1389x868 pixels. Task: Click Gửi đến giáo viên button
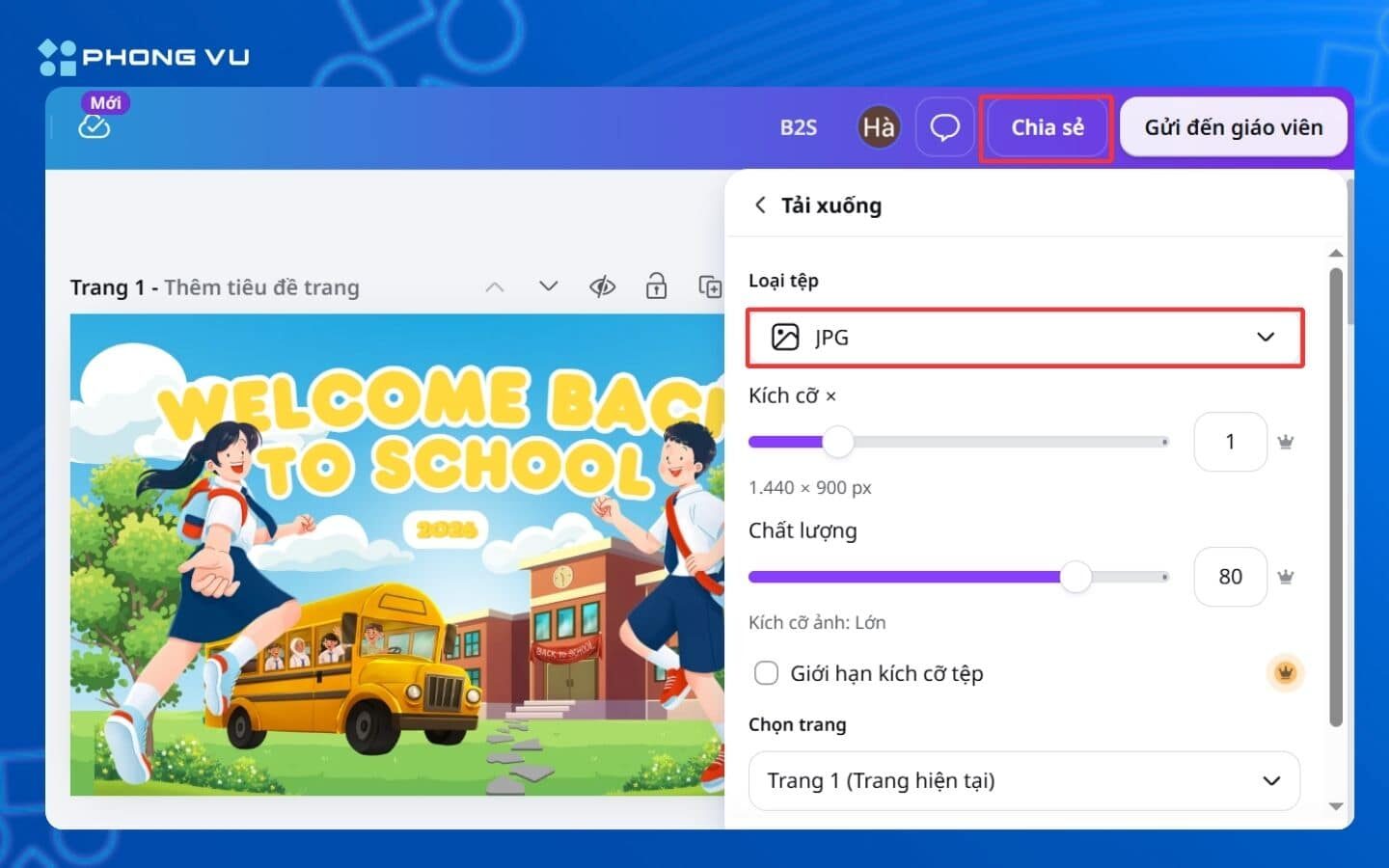(1233, 127)
